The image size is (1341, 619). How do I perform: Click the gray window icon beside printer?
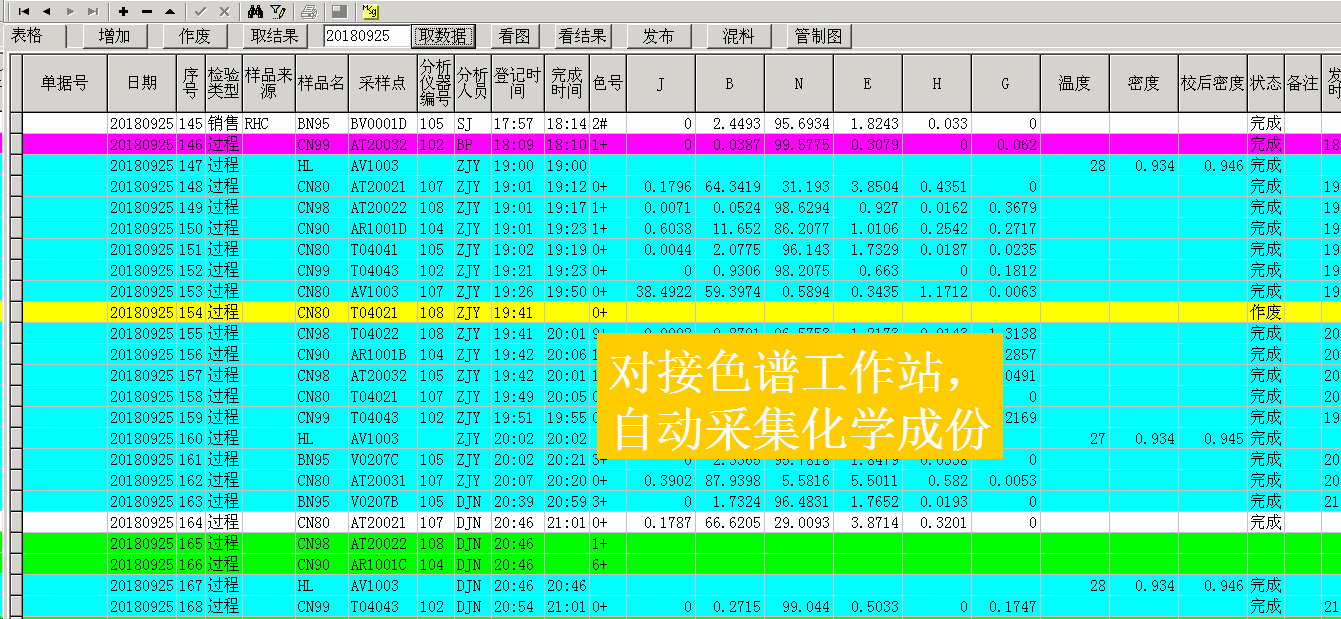tap(339, 11)
